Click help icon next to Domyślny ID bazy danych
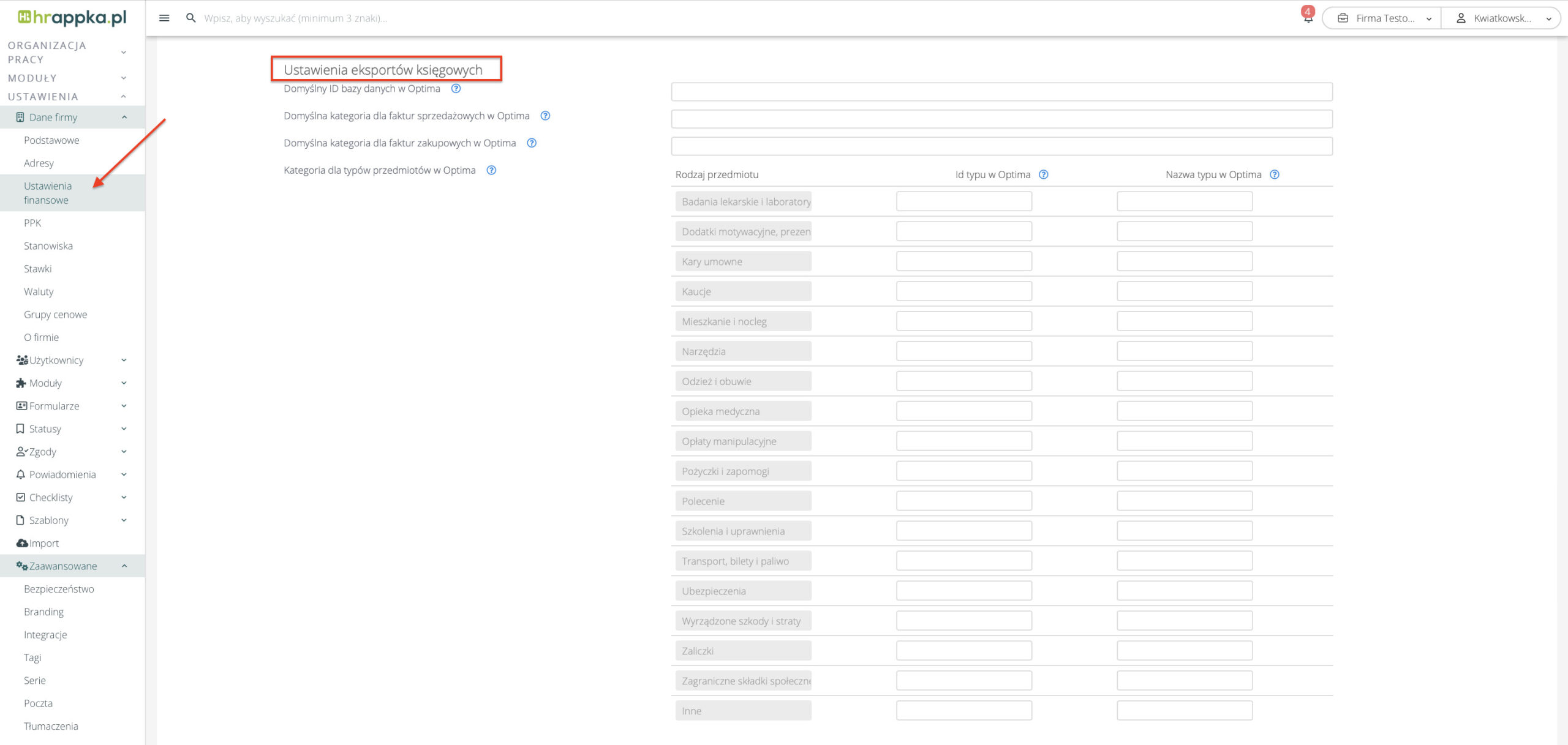Image resolution: width=1568 pixels, height=745 pixels. [456, 89]
